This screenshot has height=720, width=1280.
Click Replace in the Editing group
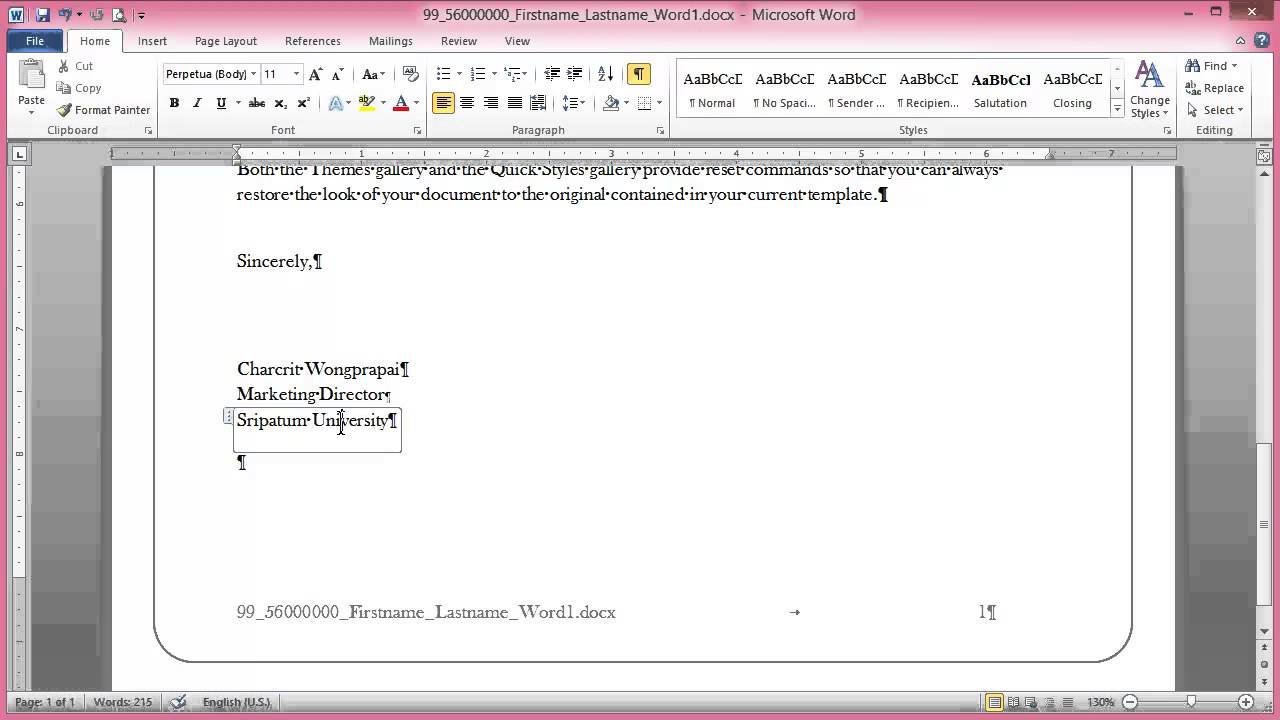pos(1214,88)
